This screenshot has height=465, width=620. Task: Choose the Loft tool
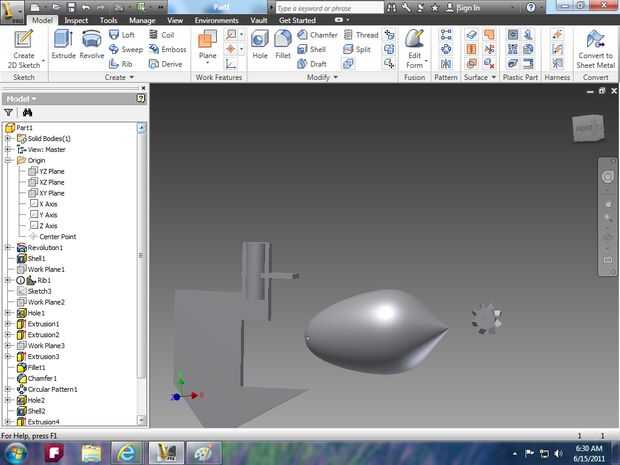point(122,35)
